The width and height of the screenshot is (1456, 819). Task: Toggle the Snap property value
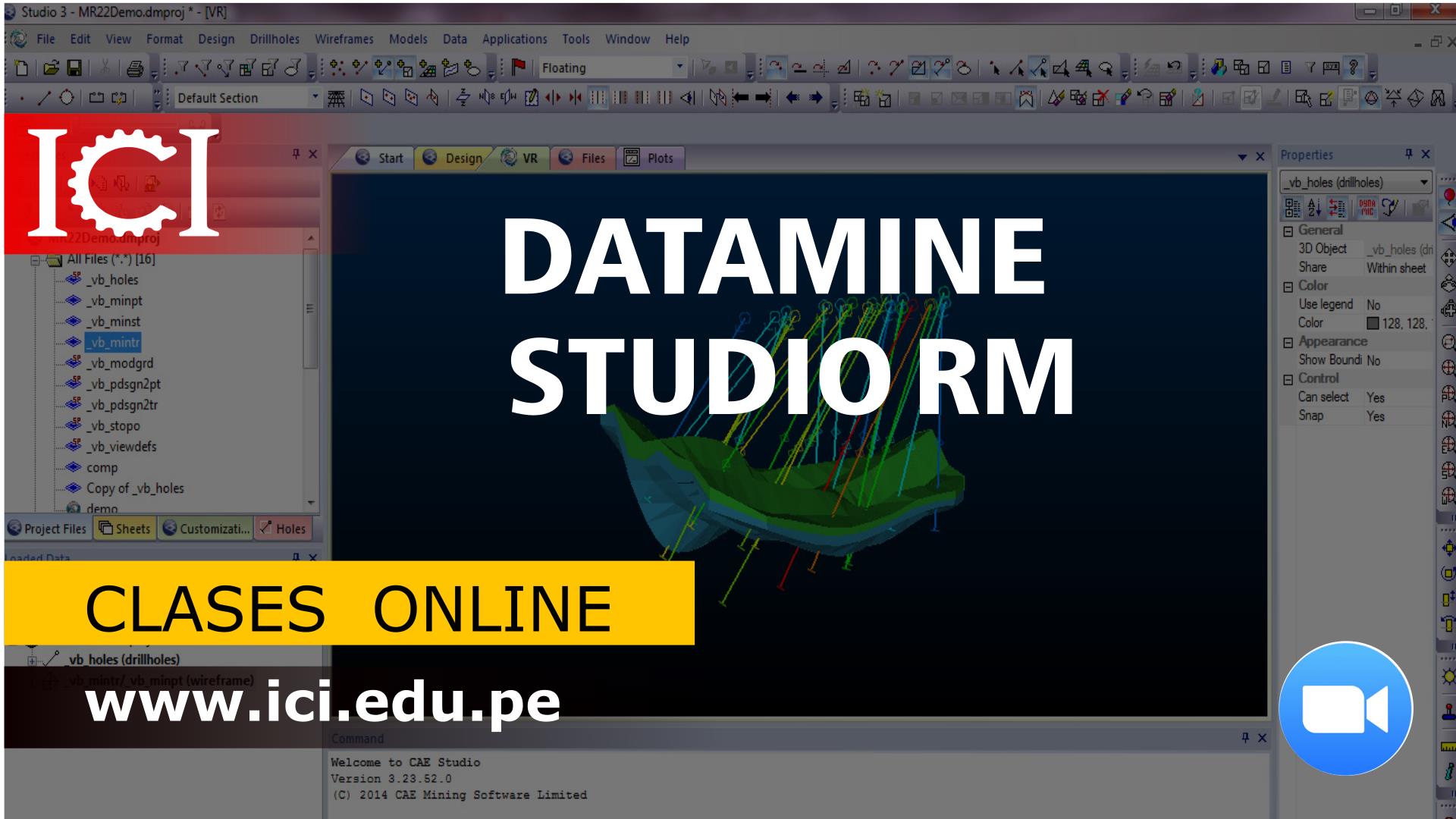coord(1398,416)
